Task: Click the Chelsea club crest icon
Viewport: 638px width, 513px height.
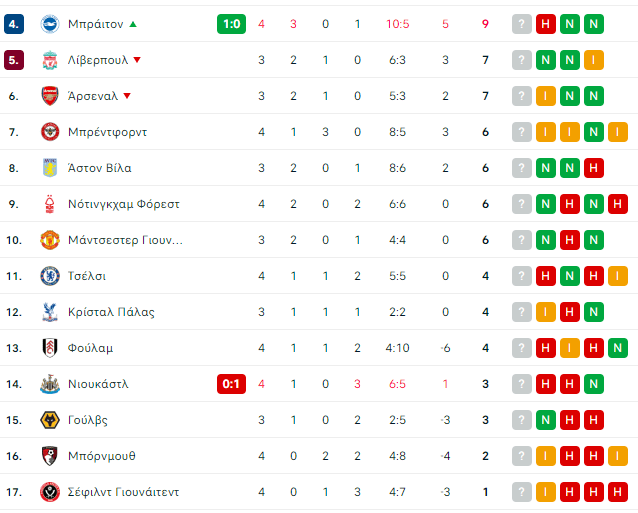Action: click(x=50, y=276)
